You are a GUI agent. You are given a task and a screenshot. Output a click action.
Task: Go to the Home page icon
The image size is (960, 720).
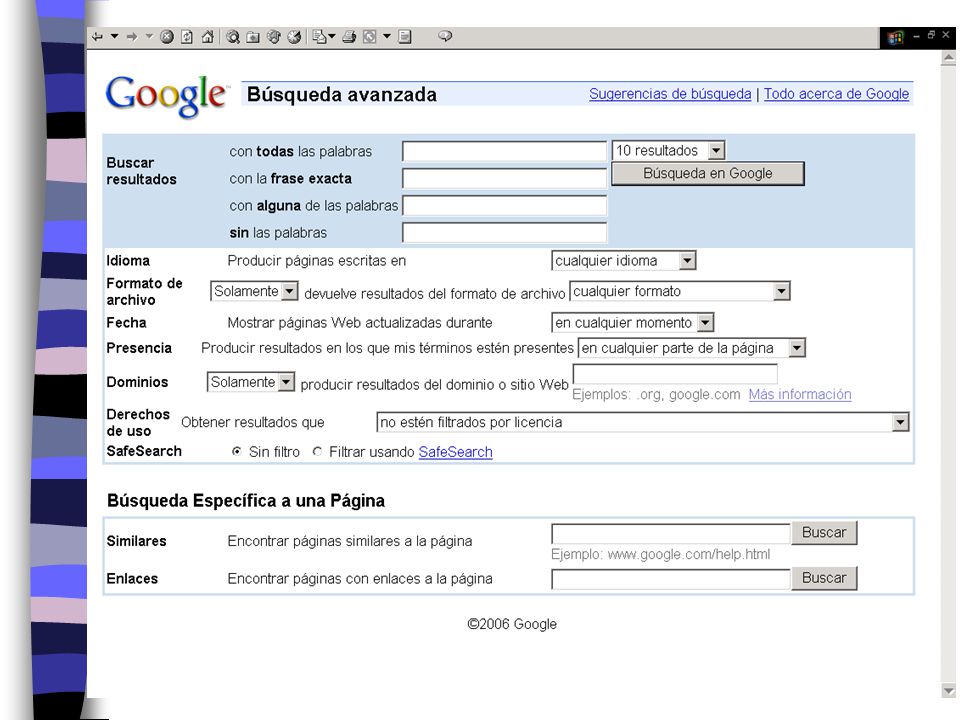click(208, 37)
